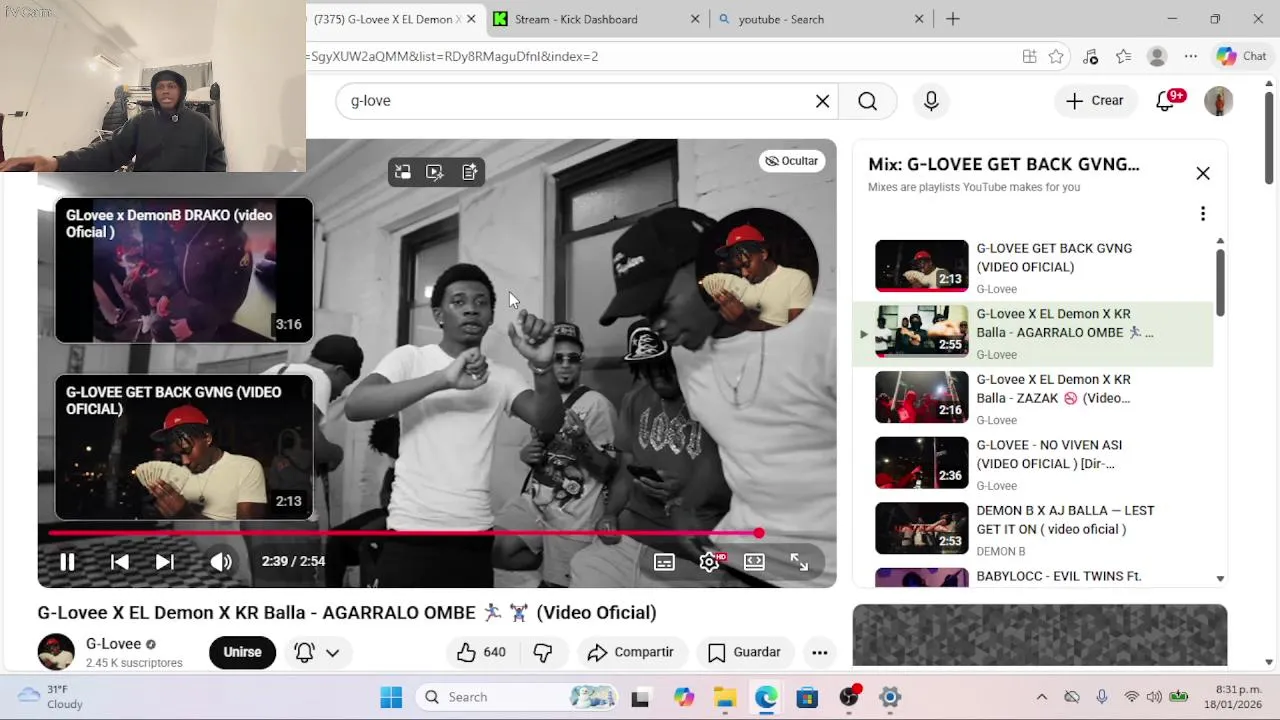Open suggested GLovee x DemonB DRAKO video card
1280x720 pixels.
tap(184, 270)
